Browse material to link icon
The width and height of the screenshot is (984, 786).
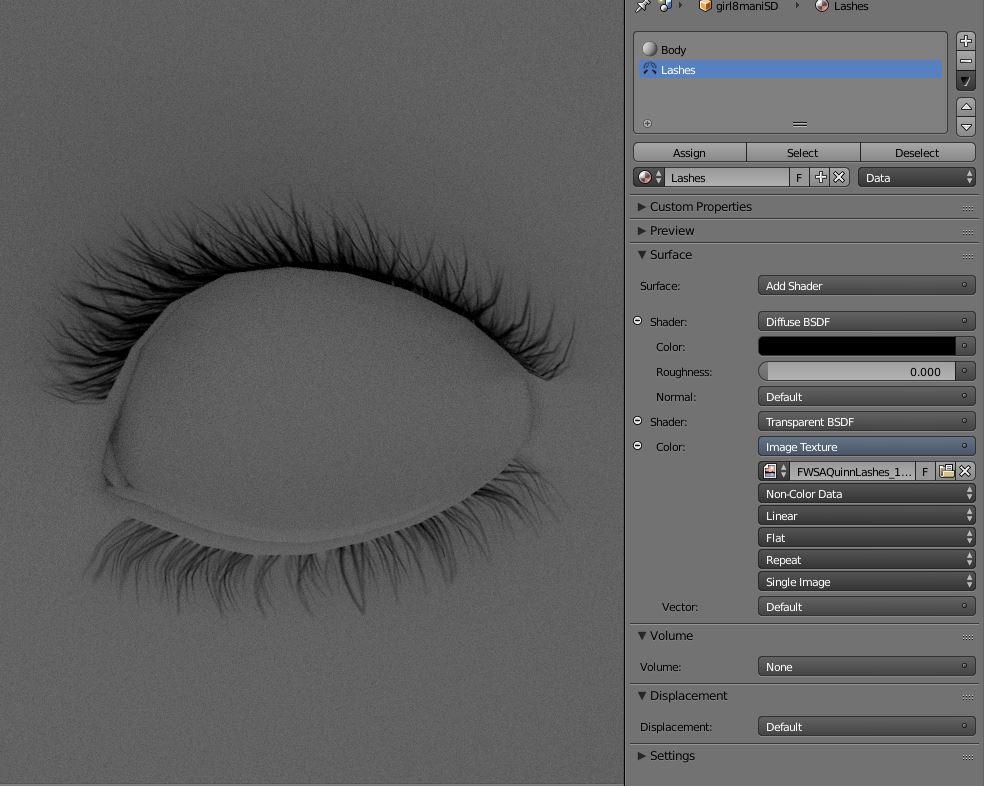tap(650, 178)
